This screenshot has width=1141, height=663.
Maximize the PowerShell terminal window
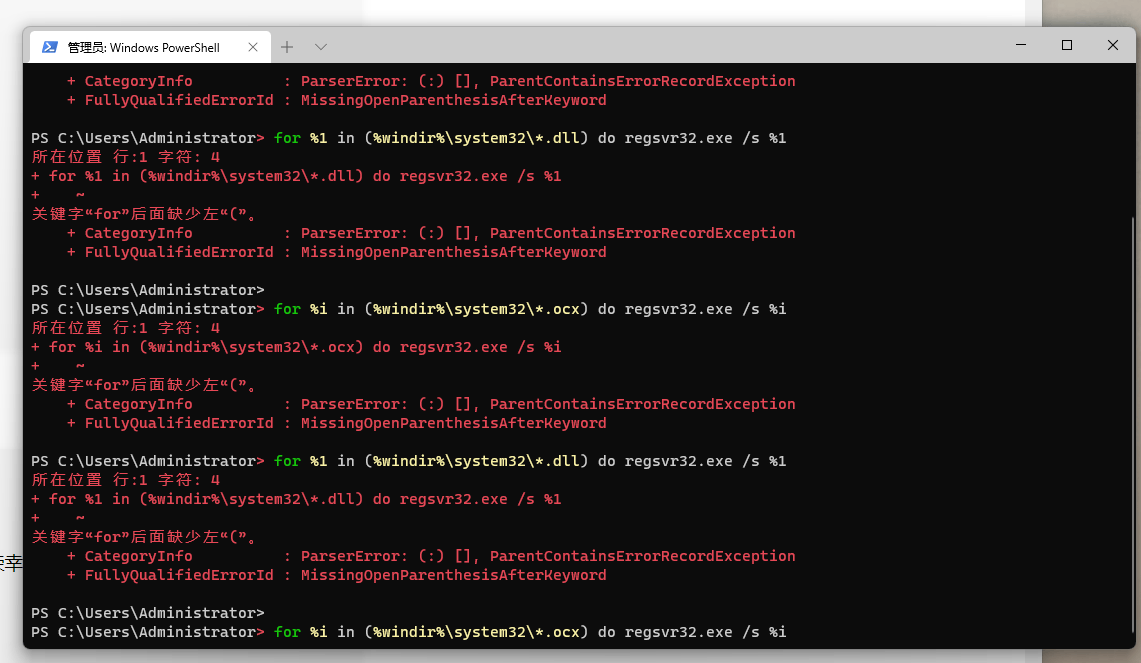click(x=1067, y=45)
